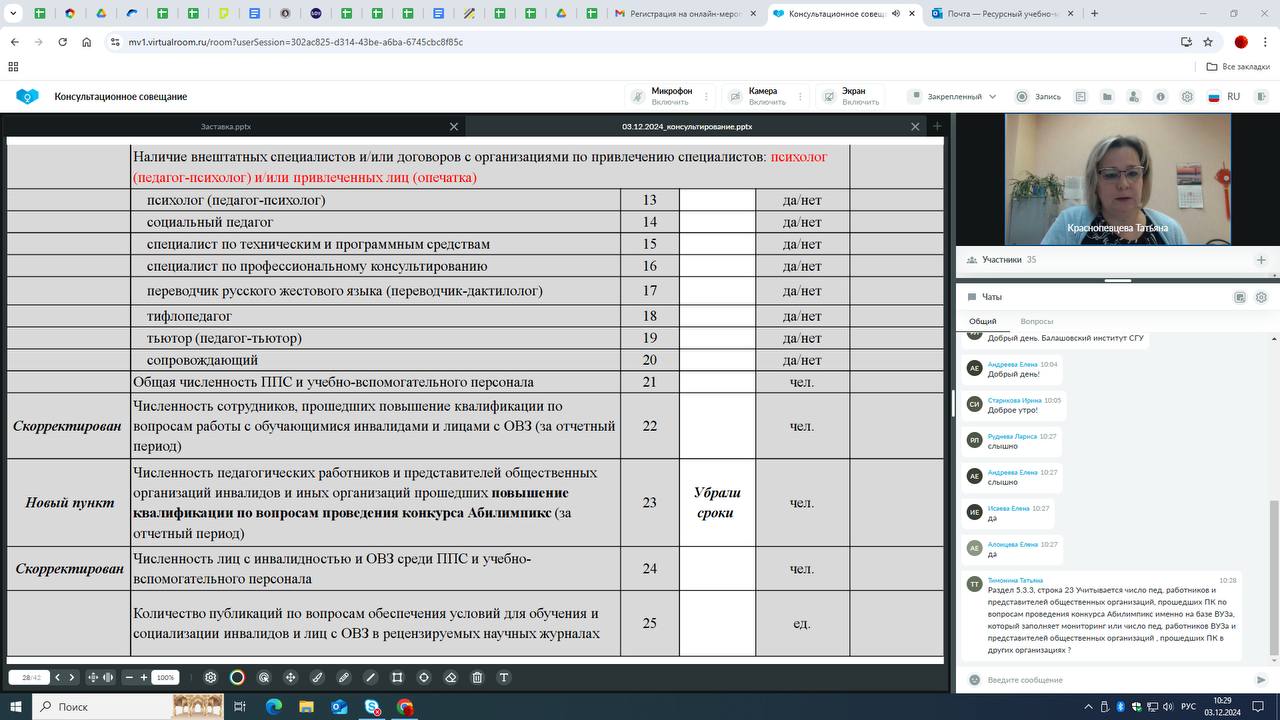Open Все закладки bookmarks folder
Viewport: 1280px width, 720px height.
(x=1238, y=67)
